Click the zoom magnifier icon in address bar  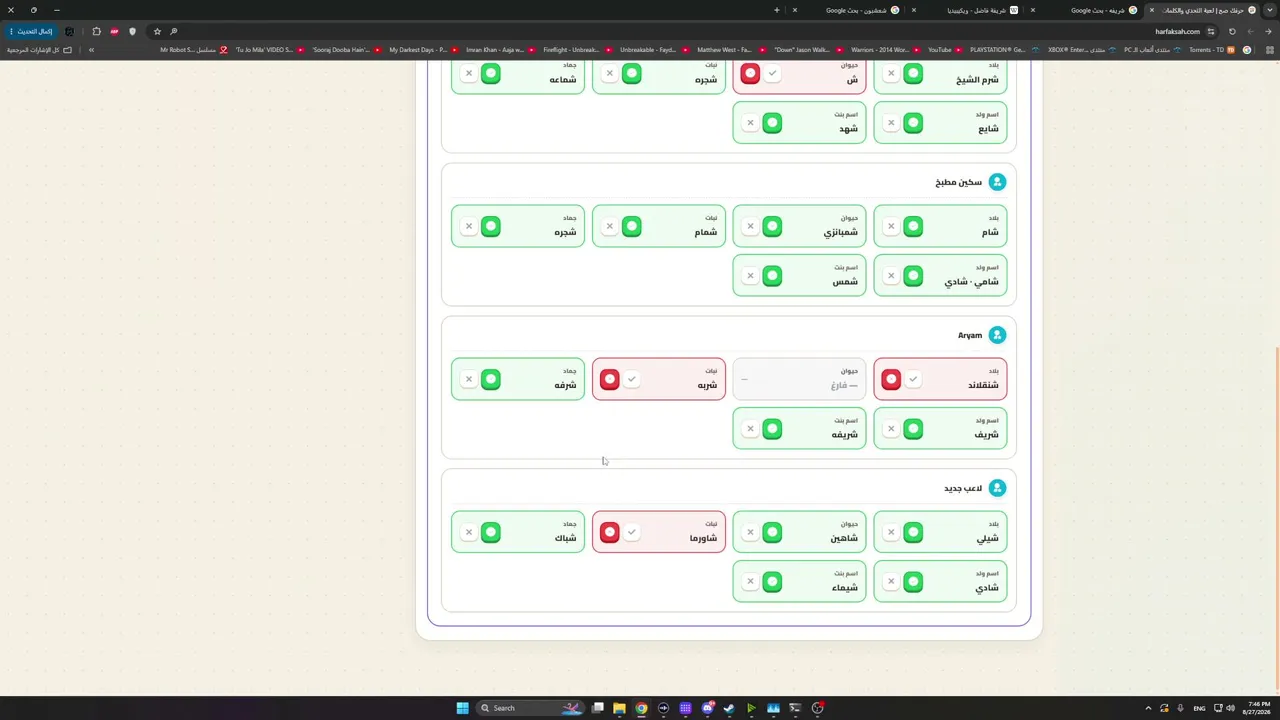pyautogui.click(x=174, y=31)
